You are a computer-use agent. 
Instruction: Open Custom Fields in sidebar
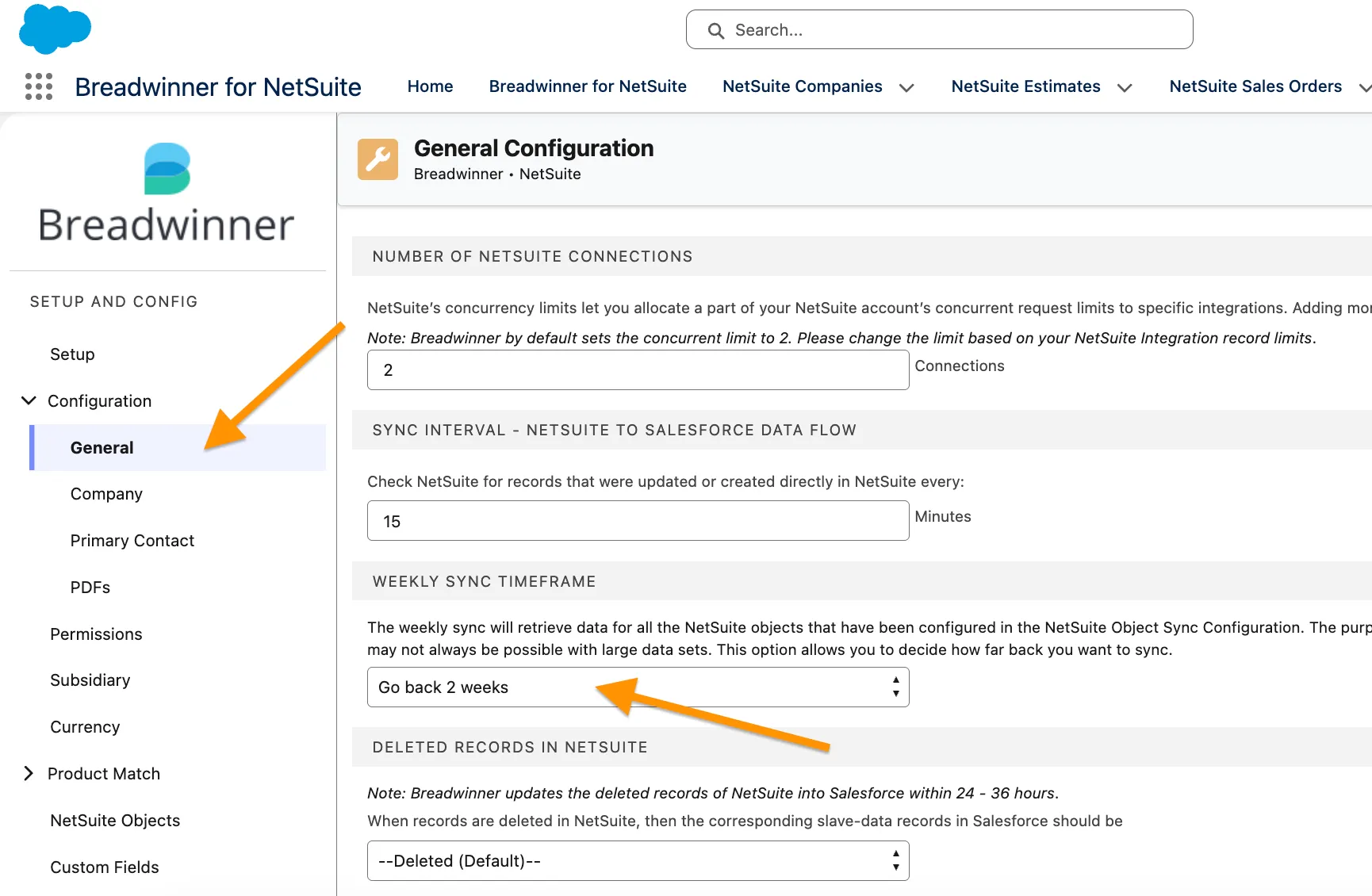(x=104, y=867)
